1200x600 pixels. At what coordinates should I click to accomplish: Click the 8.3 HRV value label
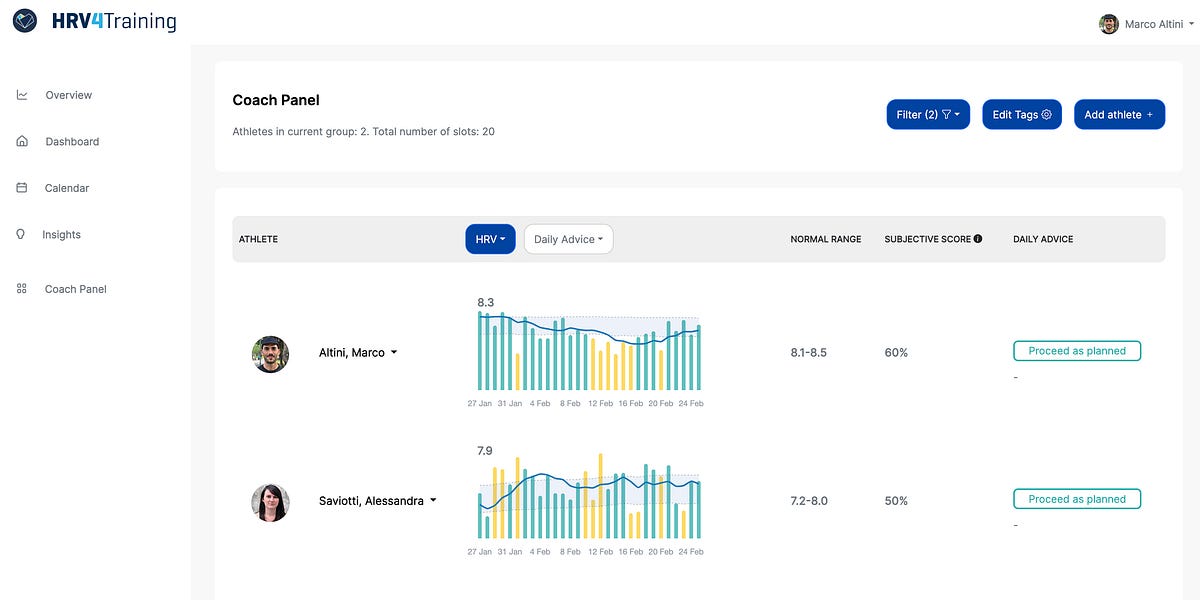coord(486,302)
